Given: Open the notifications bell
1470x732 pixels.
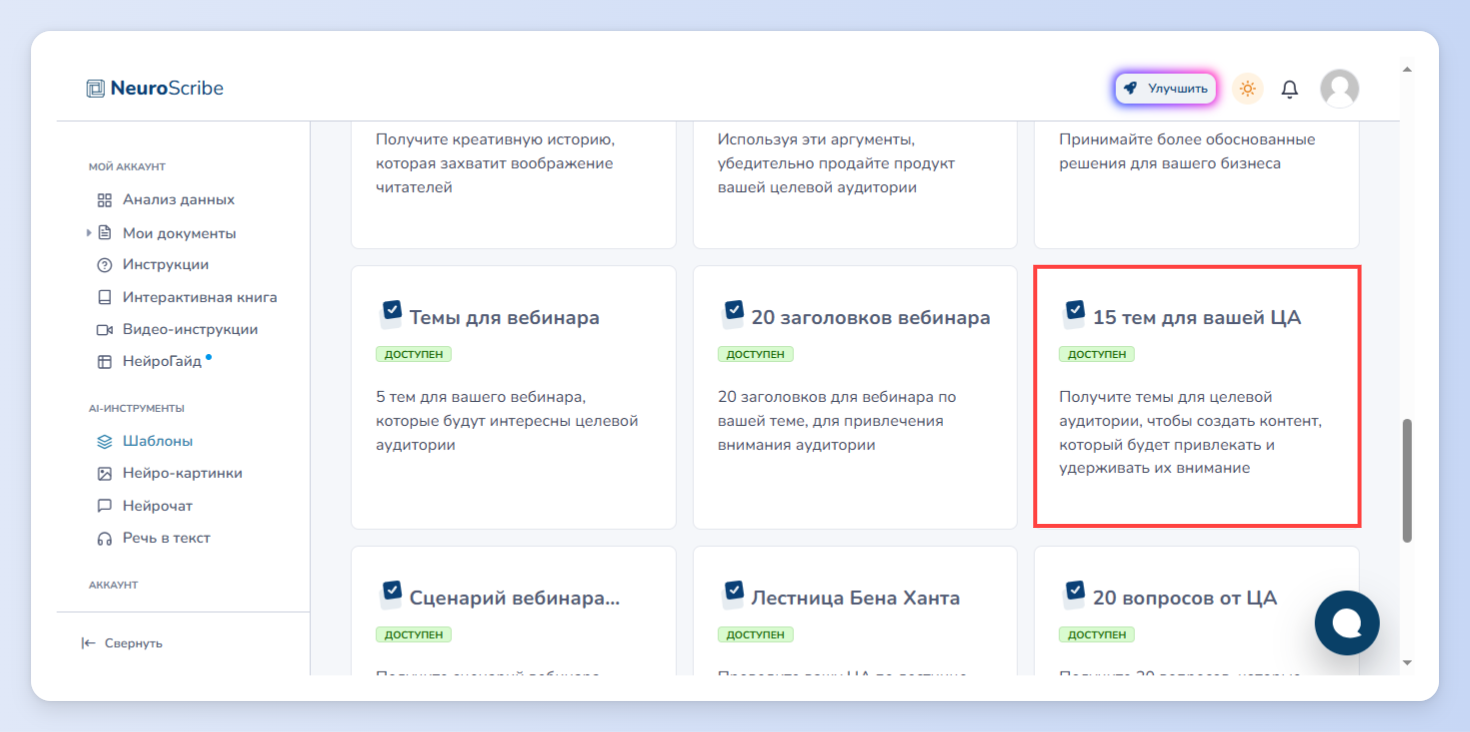Looking at the screenshot, I should click(1290, 89).
